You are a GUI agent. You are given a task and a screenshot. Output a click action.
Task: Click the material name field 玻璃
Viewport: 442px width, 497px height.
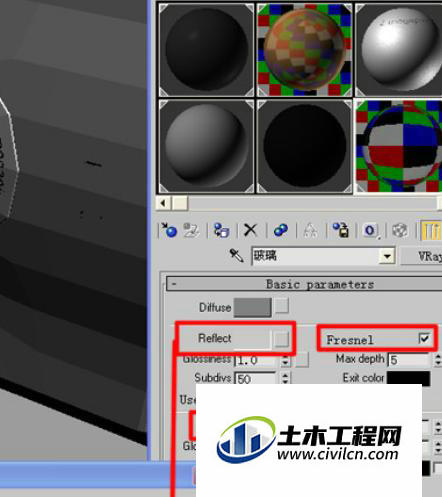click(x=316, y=256)
